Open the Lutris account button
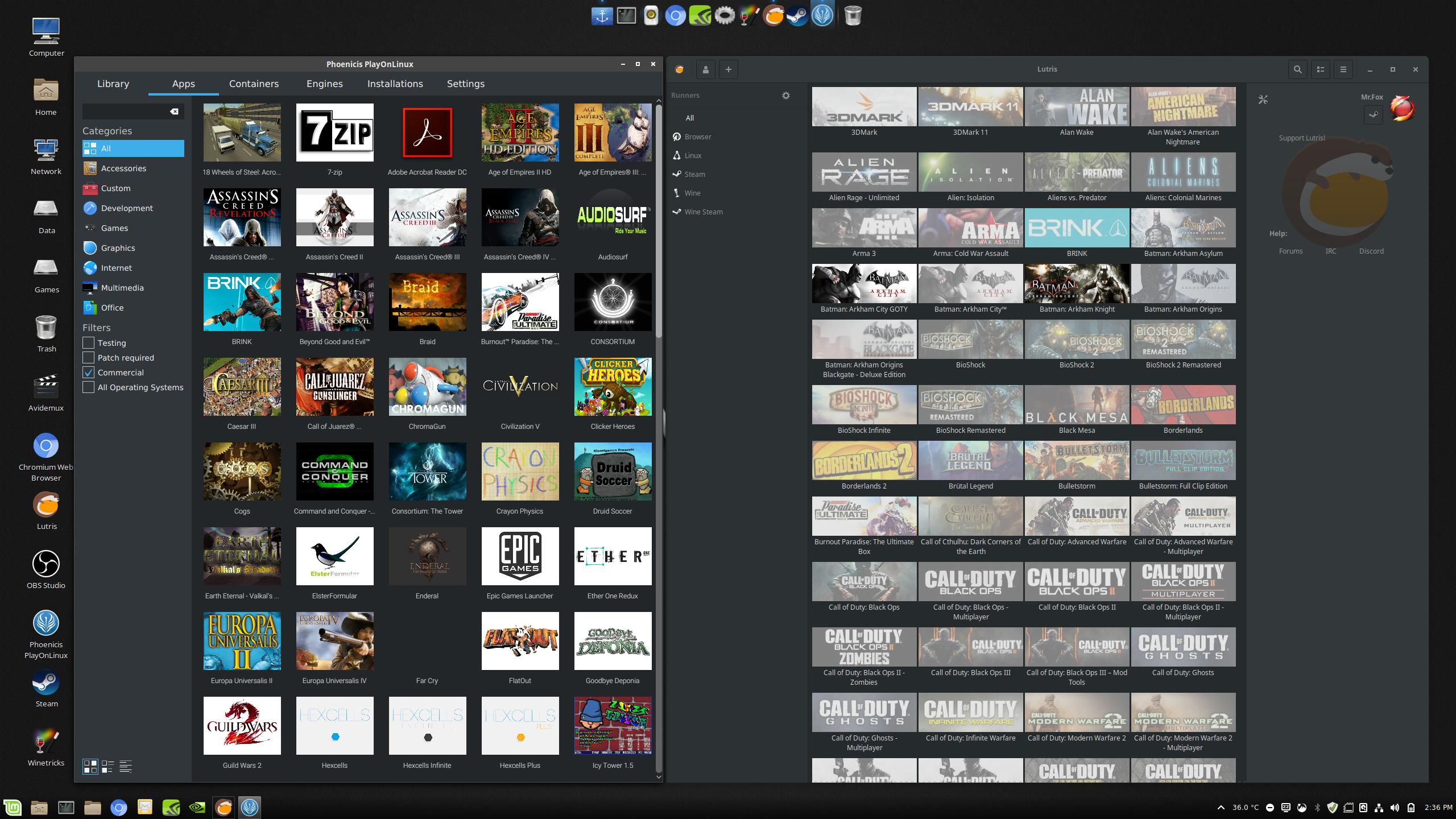 point(706,69)
